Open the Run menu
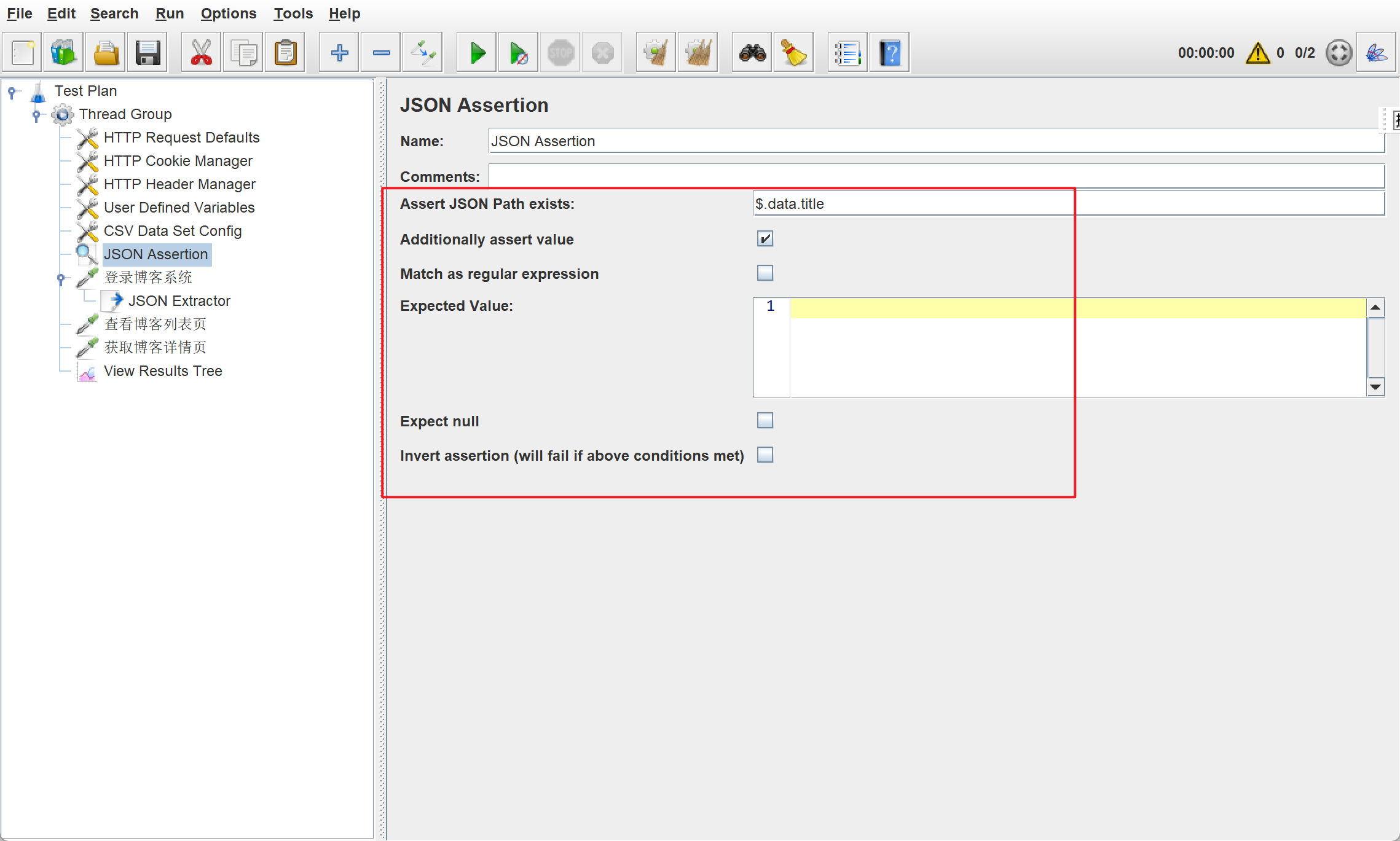The width and height of the screenshot is (1400, 841). 169,14
